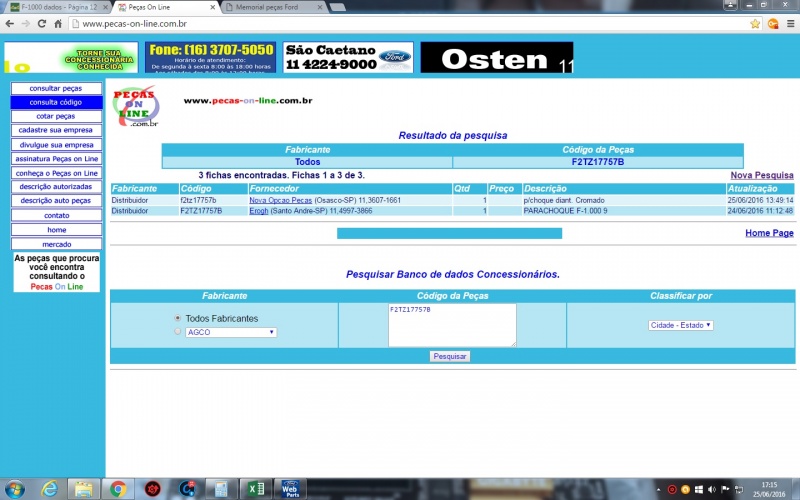Screen dimensions: 800x500
Task: Click the browser forward arrow
Action: (x=26, y=23)
